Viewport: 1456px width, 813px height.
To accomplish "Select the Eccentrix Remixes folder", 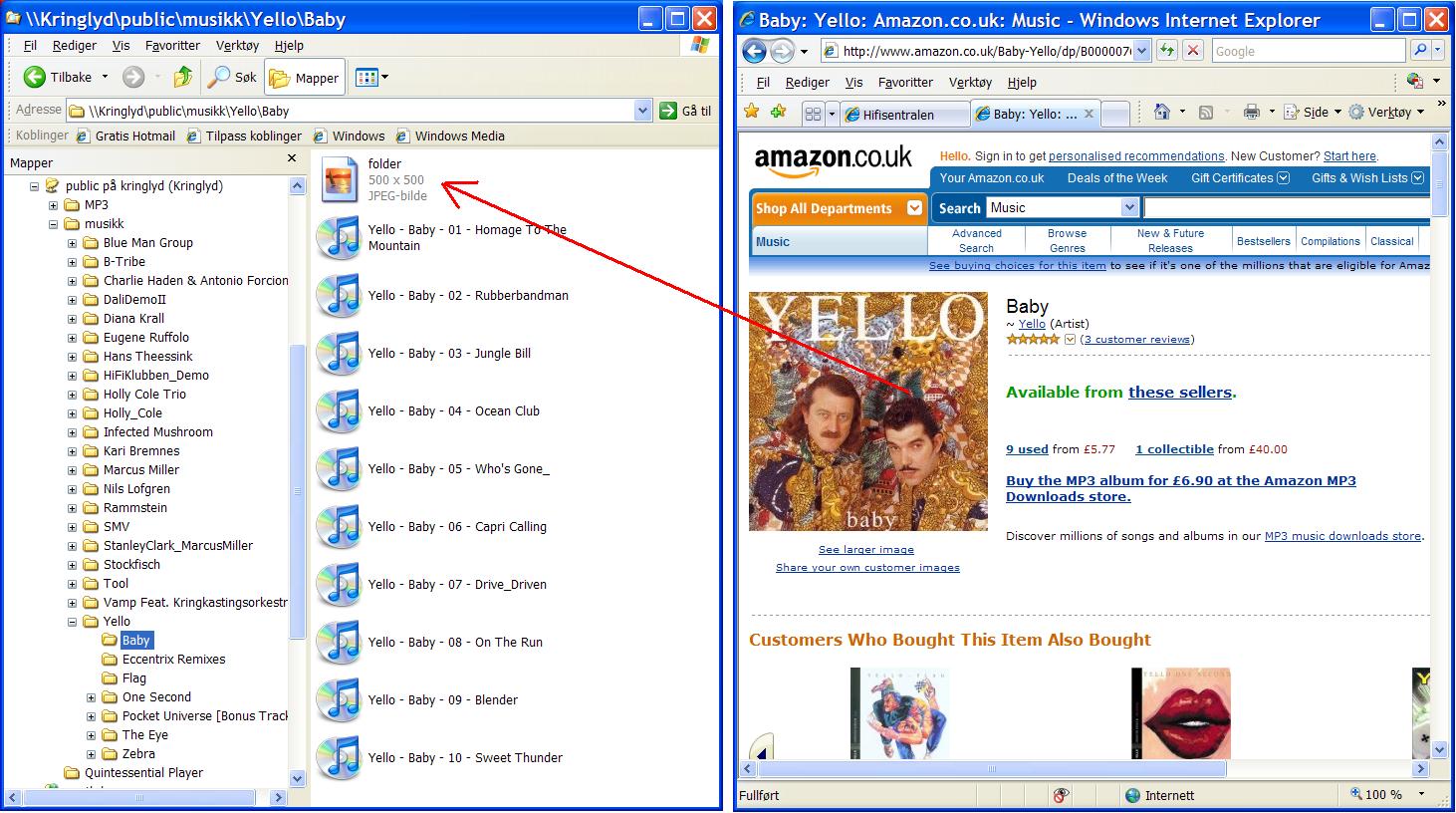I will pos(173,660).
